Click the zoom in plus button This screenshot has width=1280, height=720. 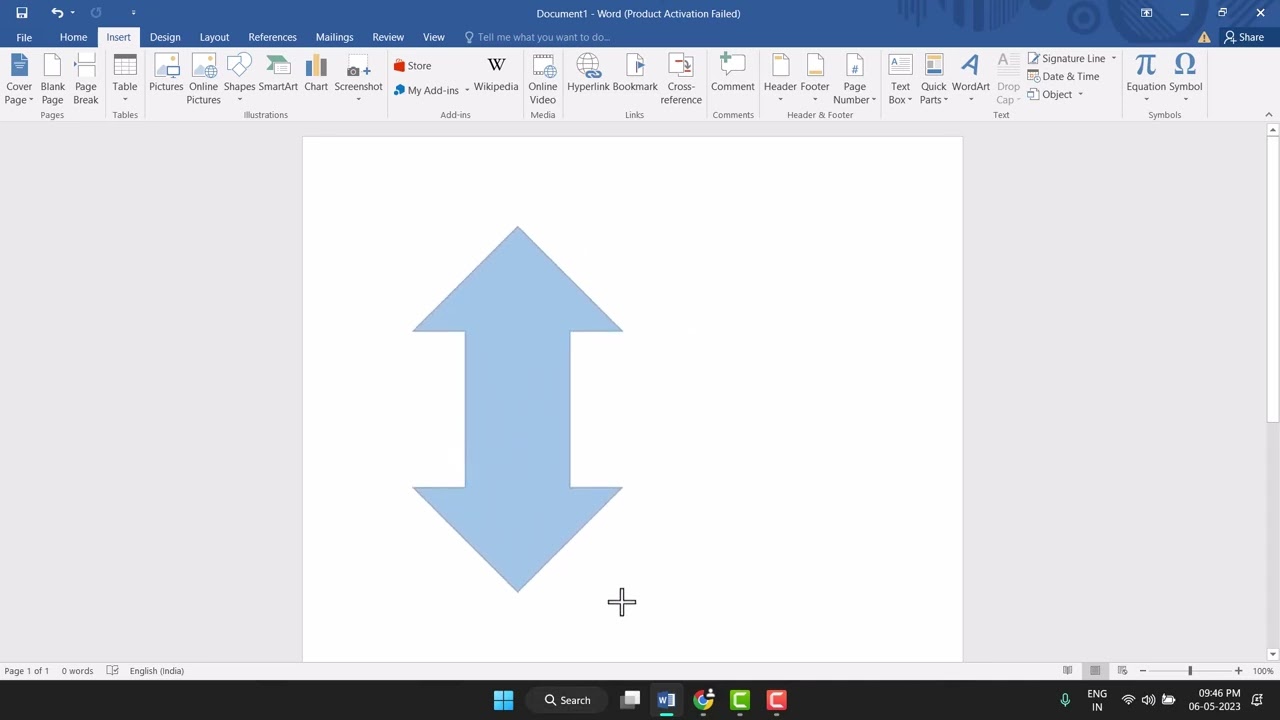[x=1238, y=671]
